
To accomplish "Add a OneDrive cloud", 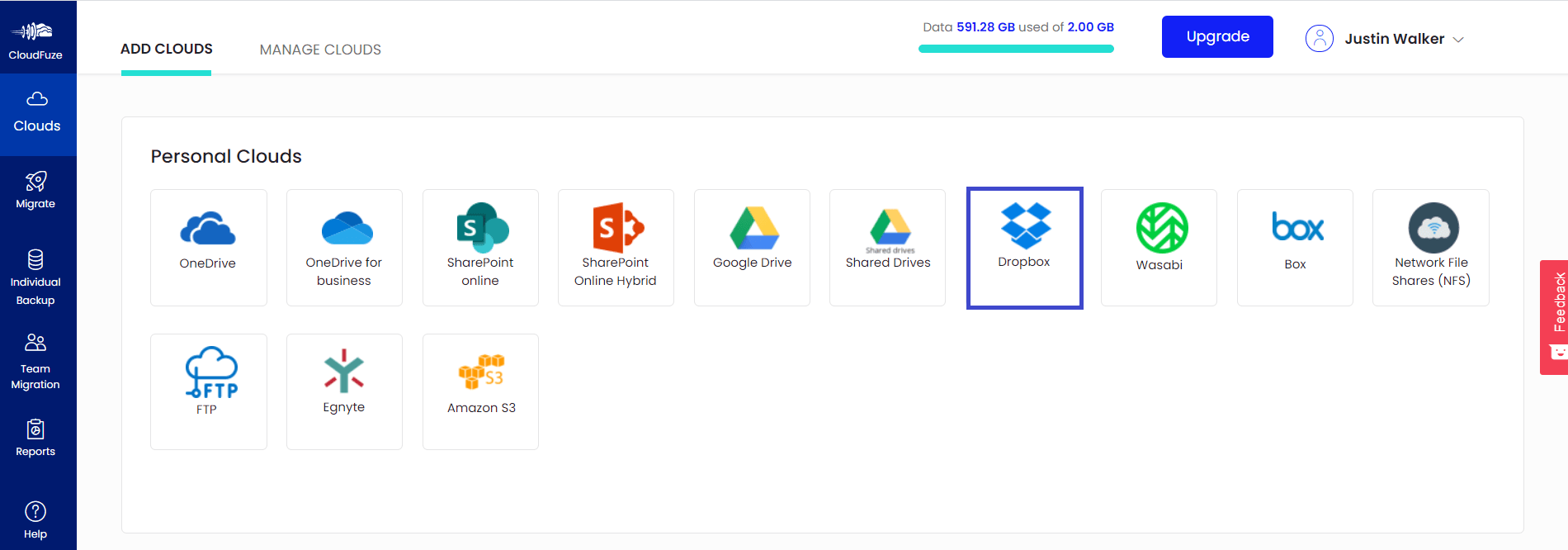I will (209, 248).
